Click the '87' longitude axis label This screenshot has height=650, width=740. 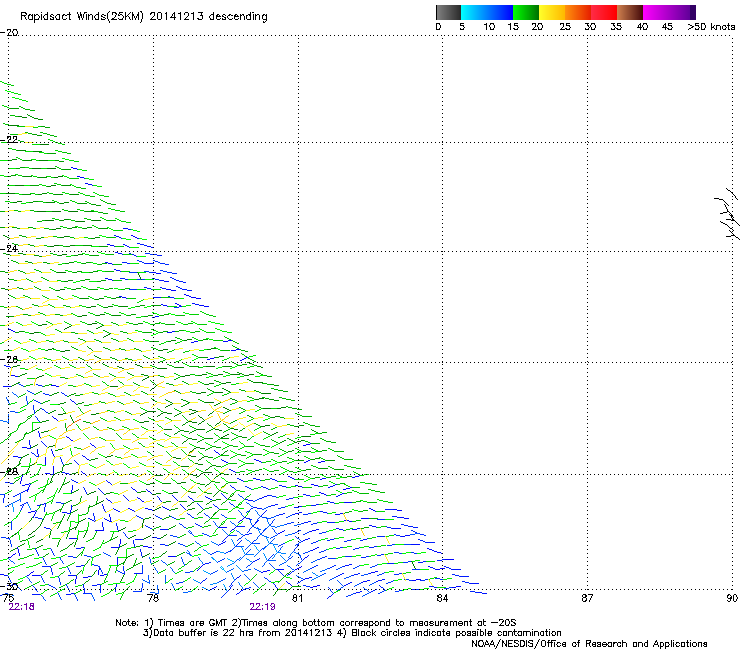pos(587,598)
